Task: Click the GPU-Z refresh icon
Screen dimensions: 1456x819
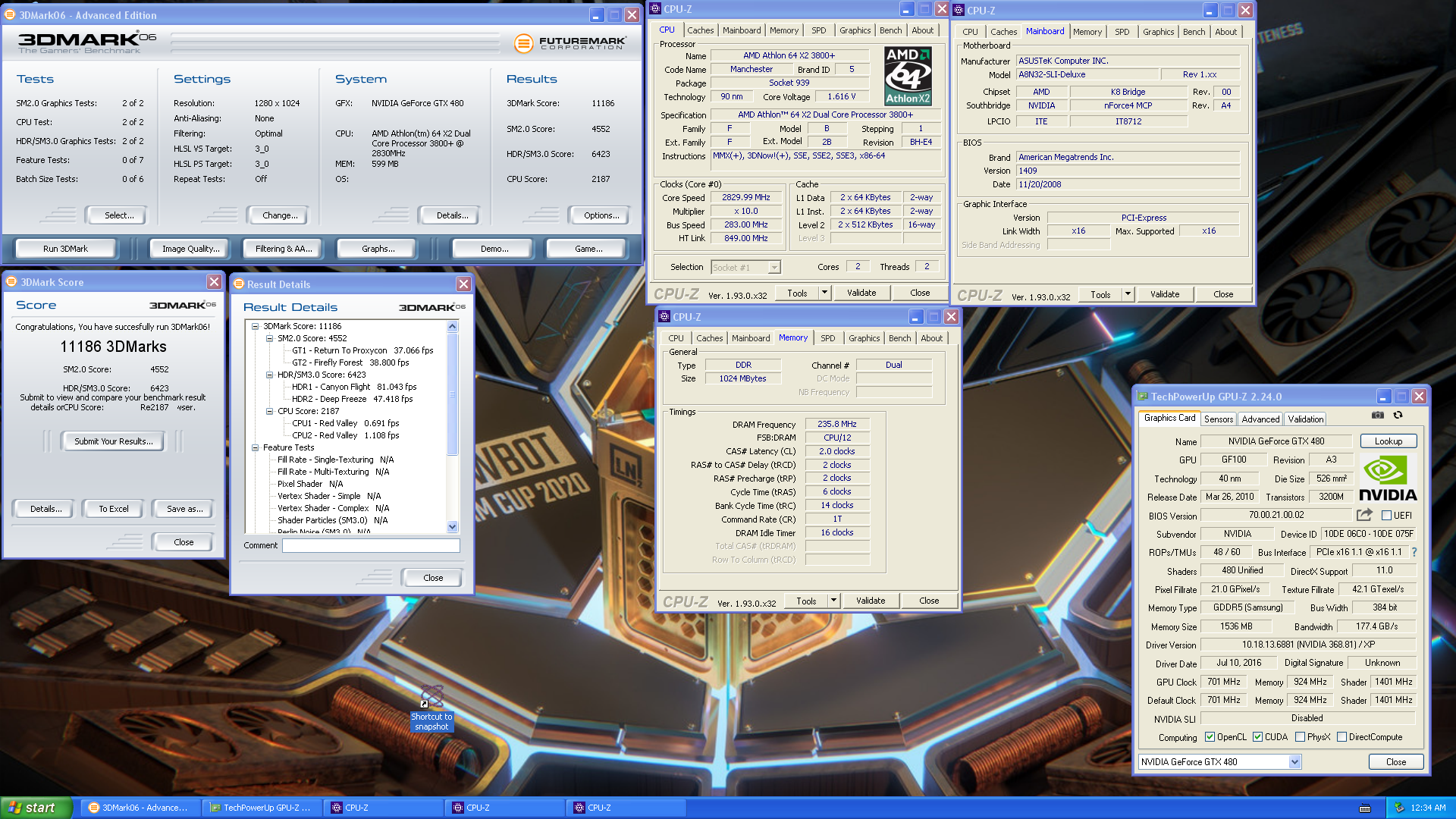Action: tap(1398, 415)
